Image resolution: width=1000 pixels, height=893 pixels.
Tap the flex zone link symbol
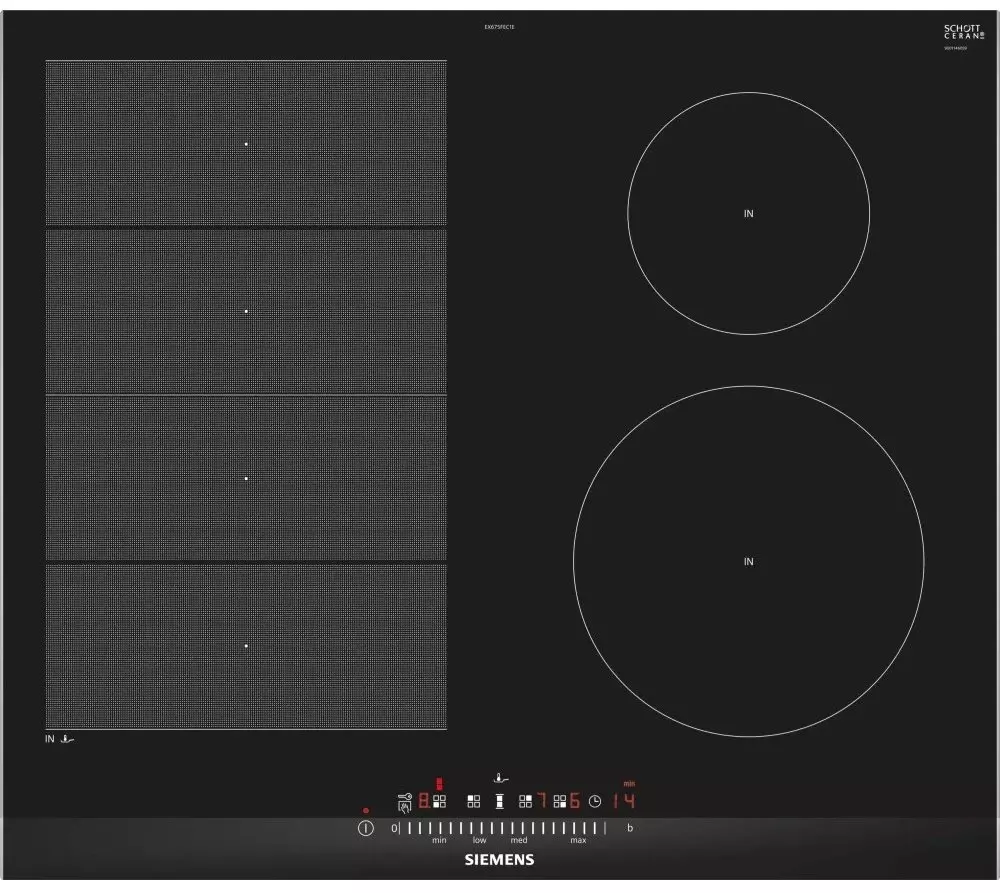point(500,802)
